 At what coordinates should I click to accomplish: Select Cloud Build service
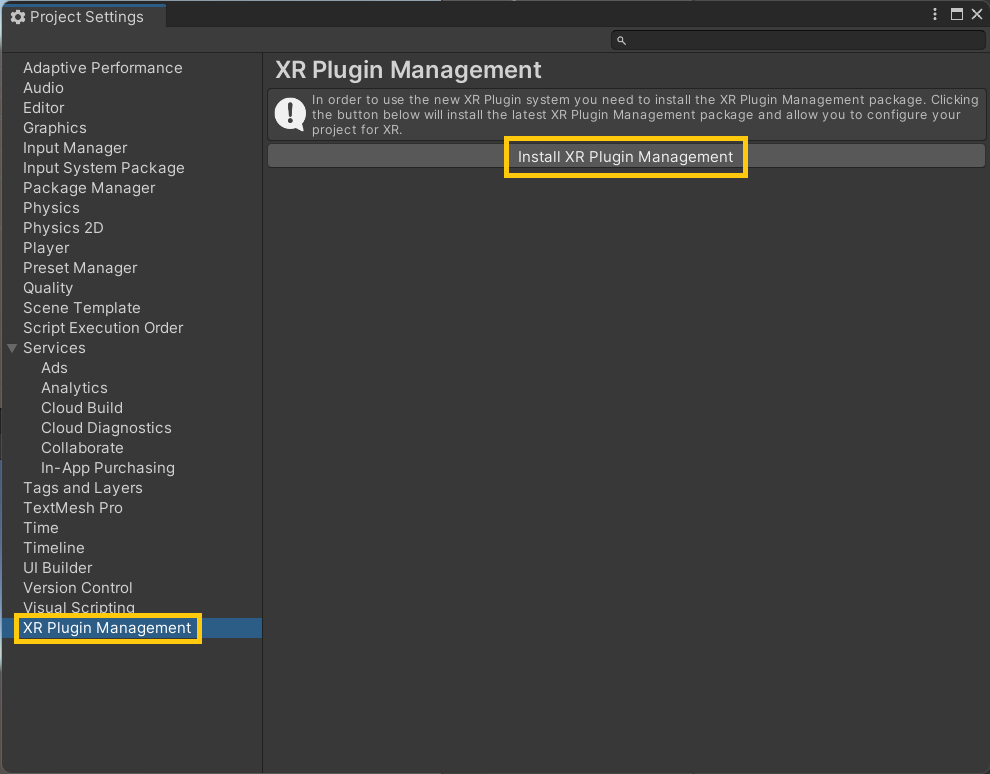point(82,408)
